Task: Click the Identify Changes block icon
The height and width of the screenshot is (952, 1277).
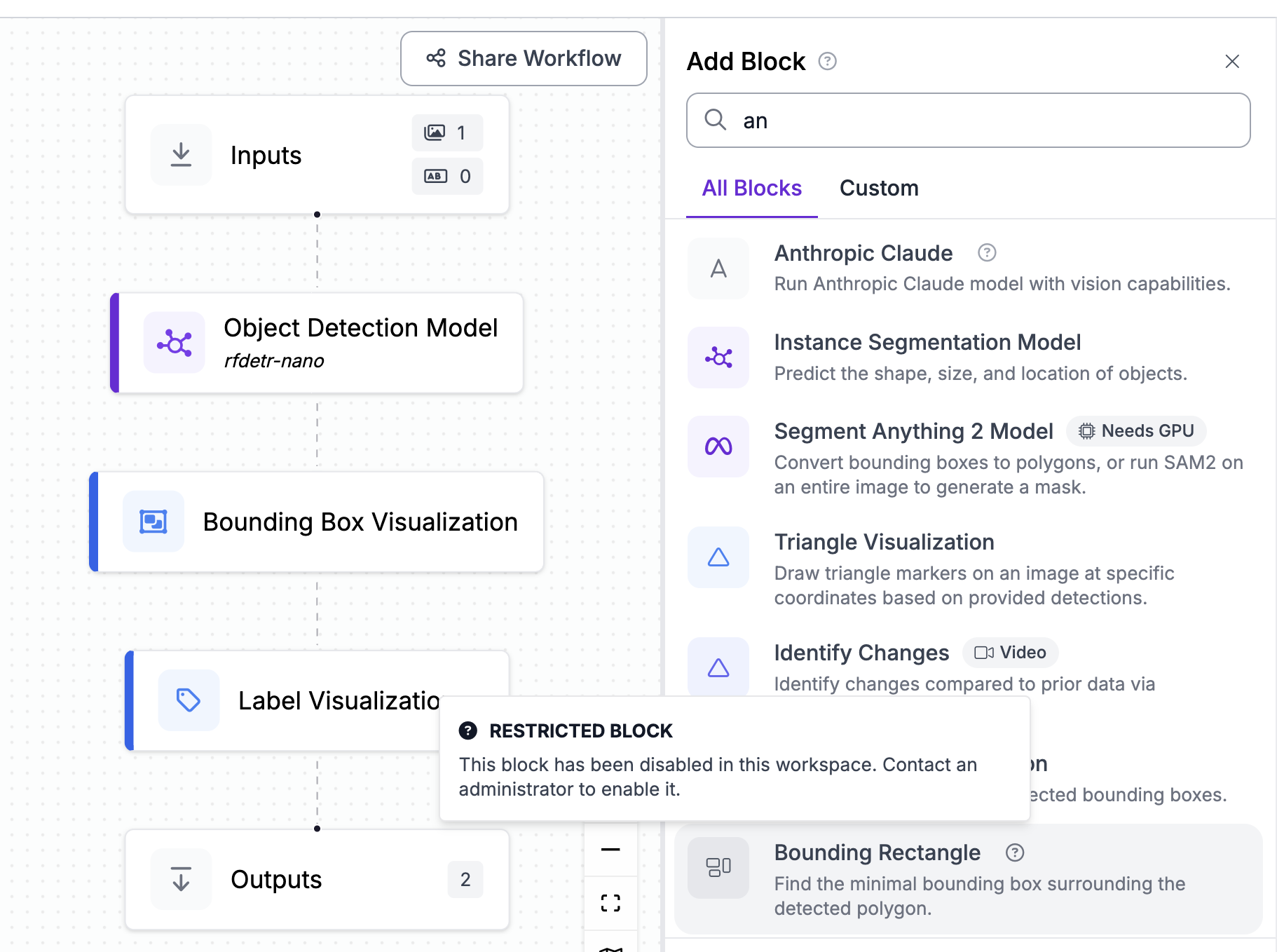Action: point(718,667)
